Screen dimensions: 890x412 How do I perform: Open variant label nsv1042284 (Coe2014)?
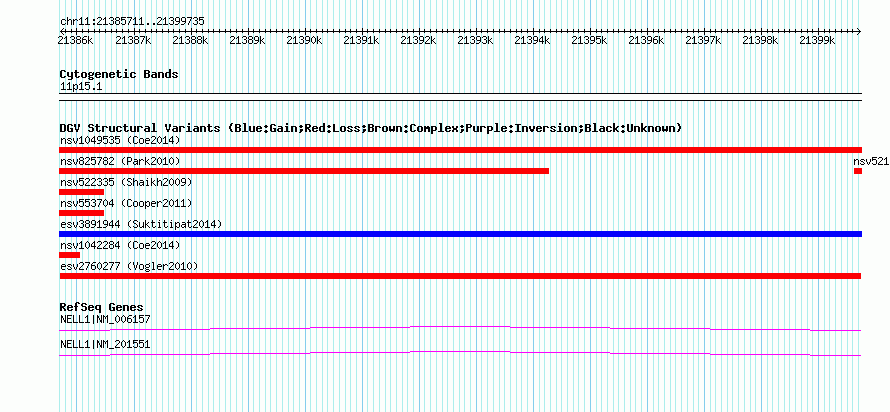click(120, 245)
